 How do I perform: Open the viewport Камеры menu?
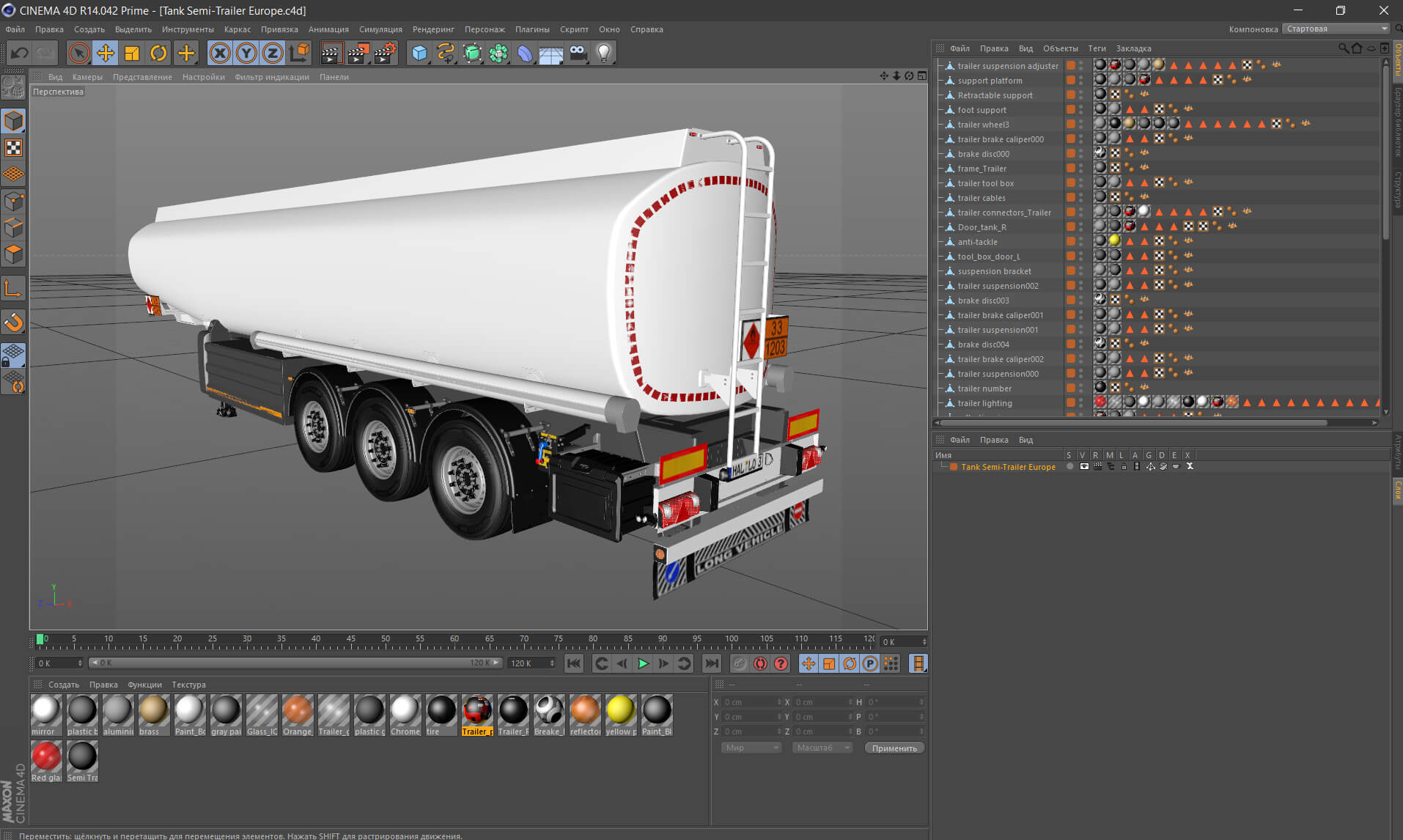coord(87,77)
